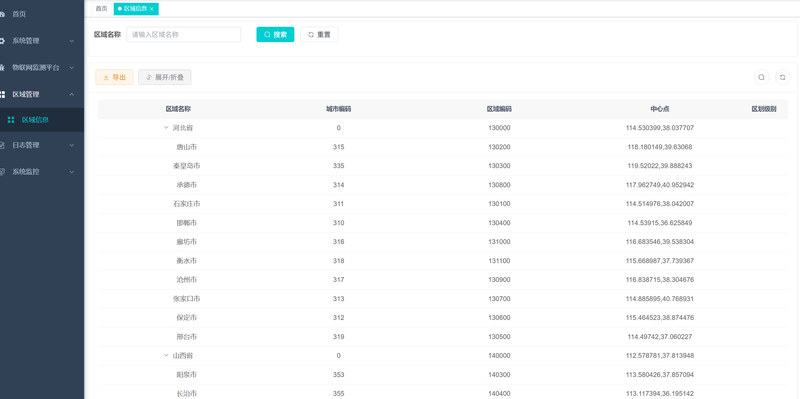Switch to the 区域信息 tab

(136, 9)
